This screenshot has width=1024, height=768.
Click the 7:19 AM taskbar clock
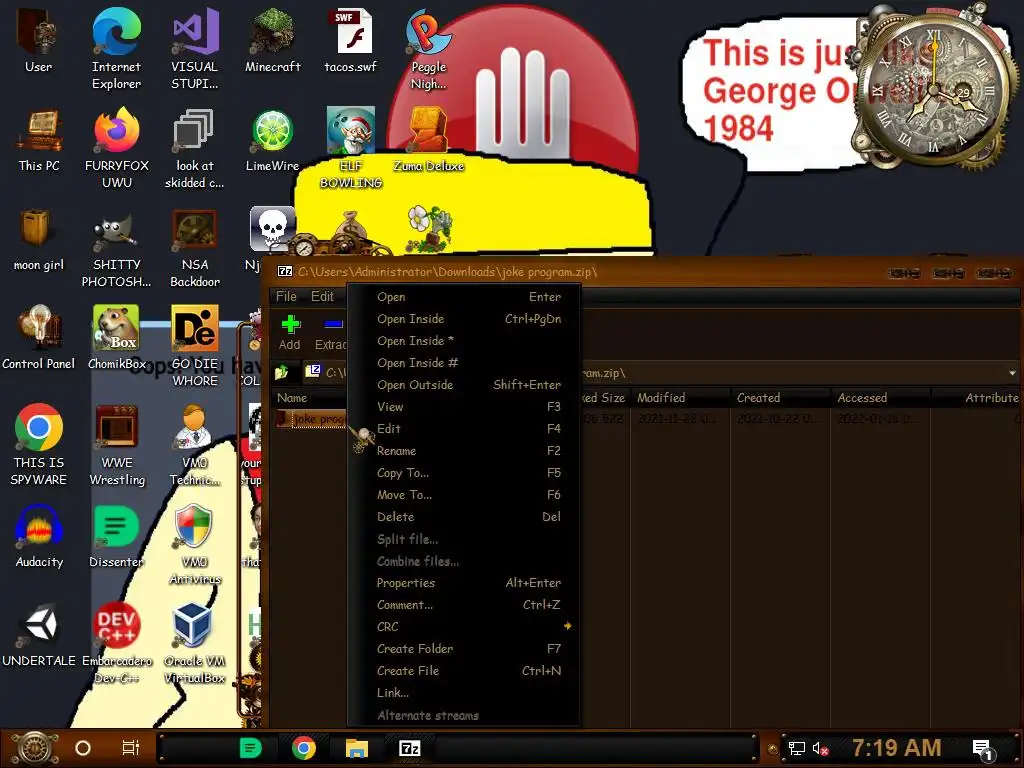click(896, 748)
